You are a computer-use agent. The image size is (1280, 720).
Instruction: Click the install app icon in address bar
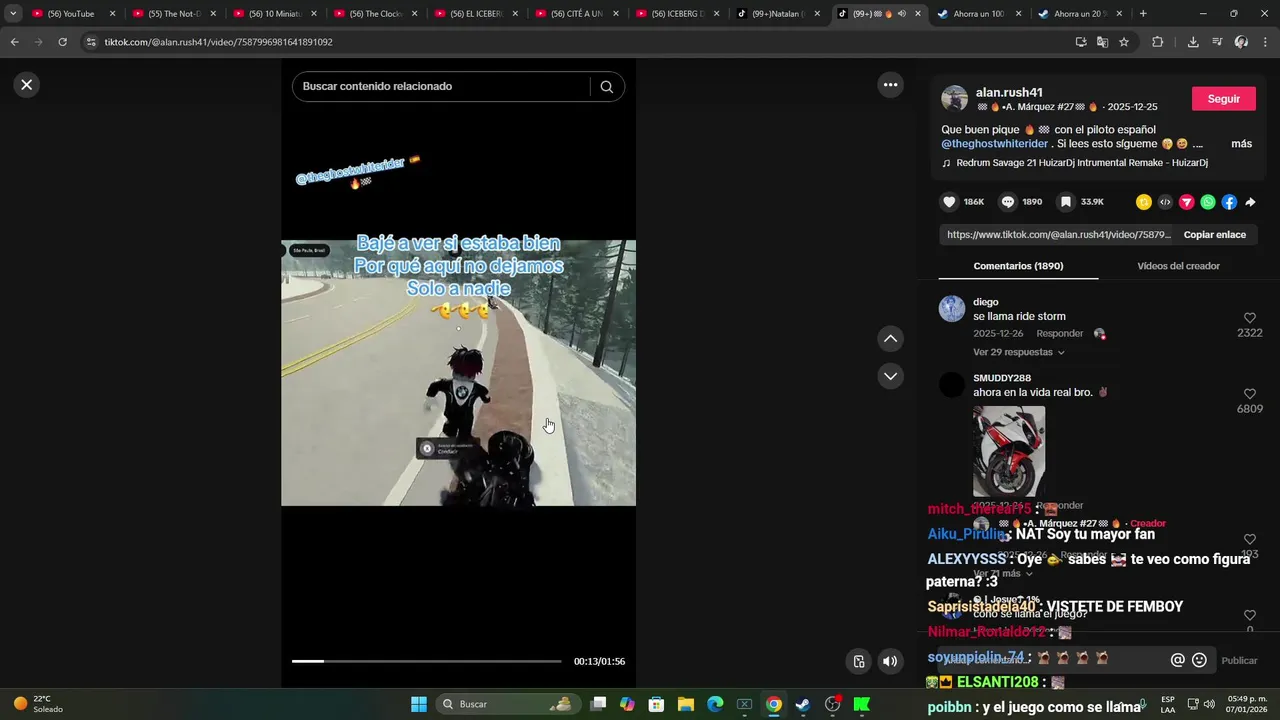[1081, 42]
